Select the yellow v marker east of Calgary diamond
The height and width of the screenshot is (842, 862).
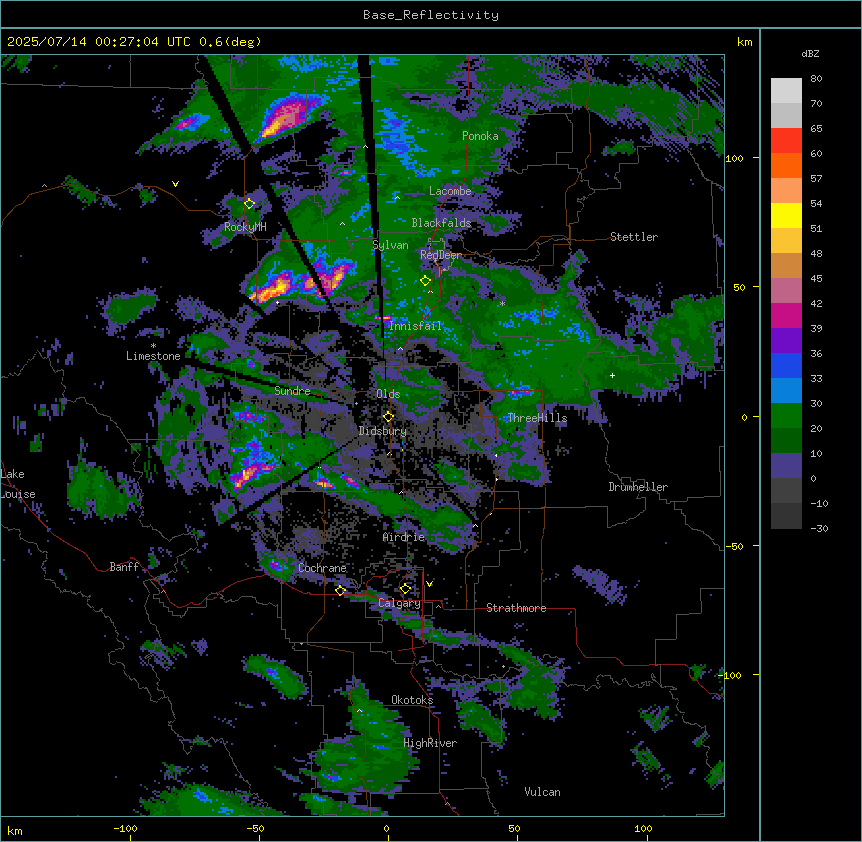pos(429,584)
